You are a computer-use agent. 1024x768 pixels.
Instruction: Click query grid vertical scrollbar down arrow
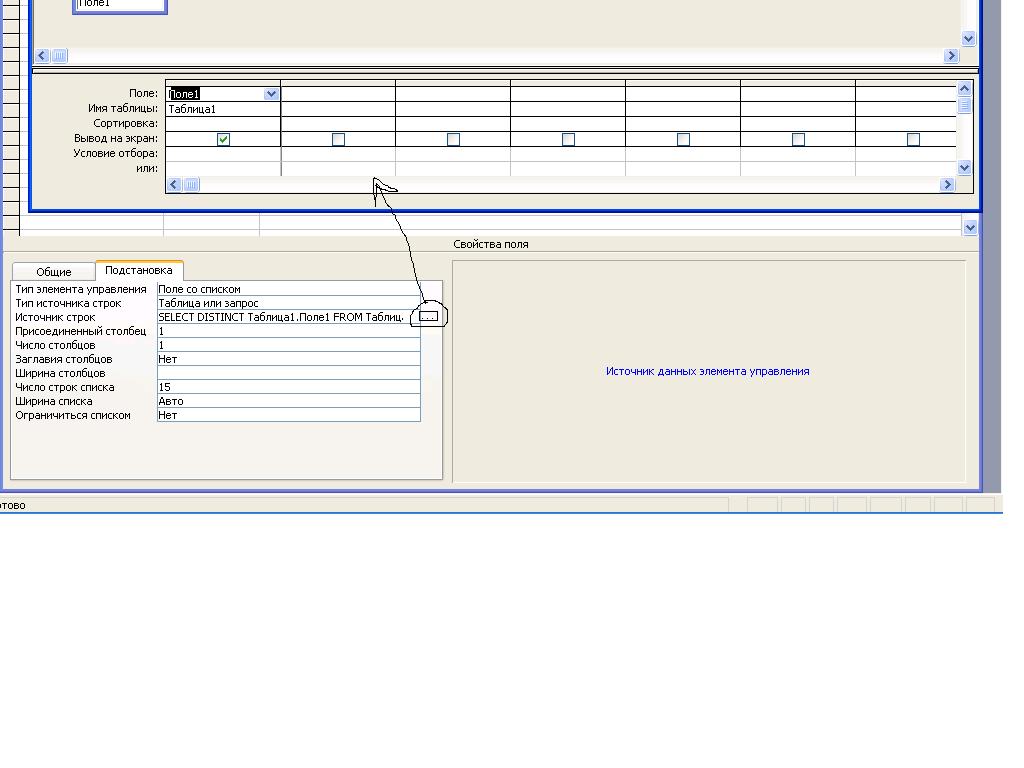pos(965,168)
